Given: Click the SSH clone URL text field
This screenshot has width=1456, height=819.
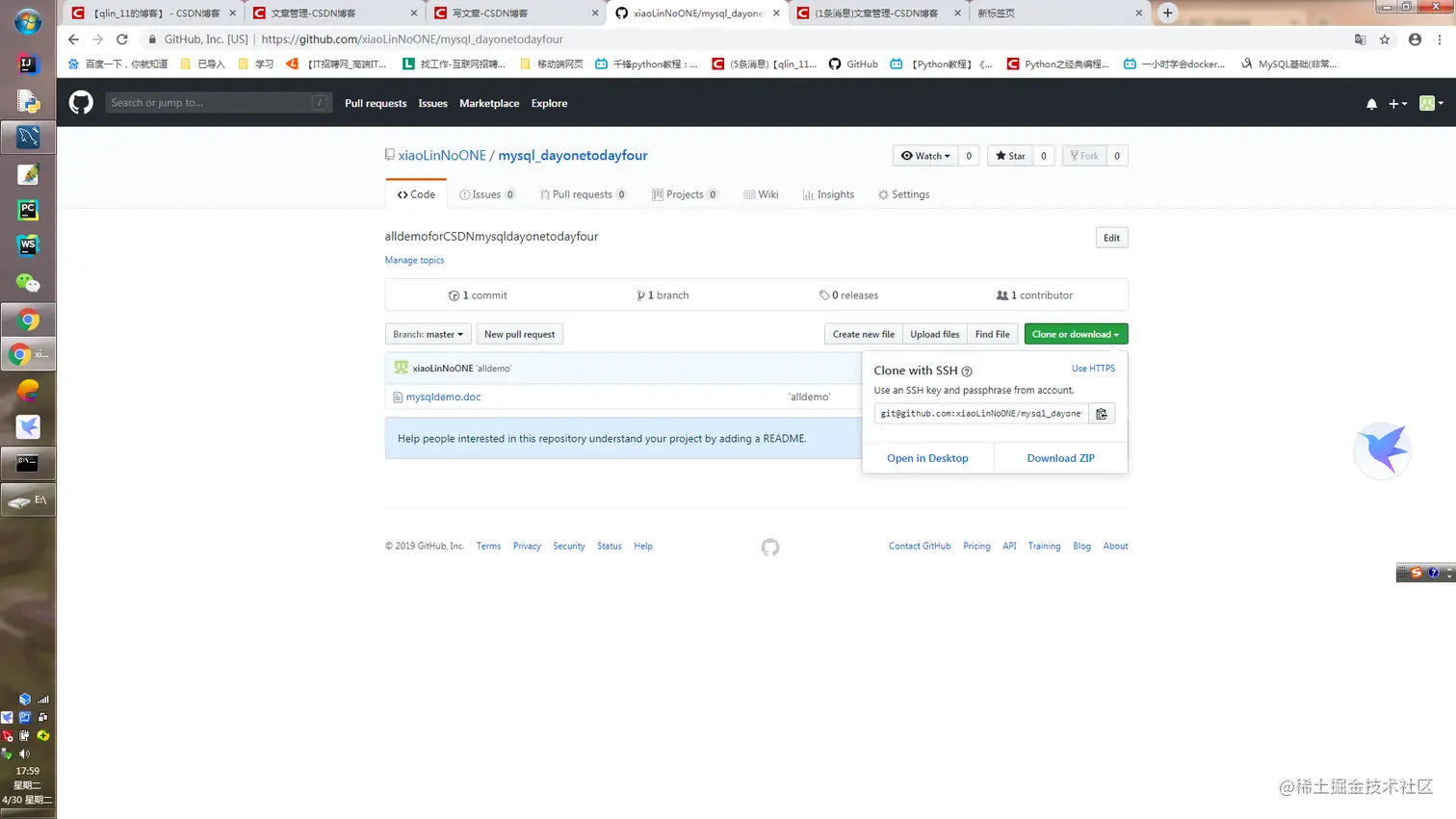Looking at the screenshot, I should [x=981, y=414].
